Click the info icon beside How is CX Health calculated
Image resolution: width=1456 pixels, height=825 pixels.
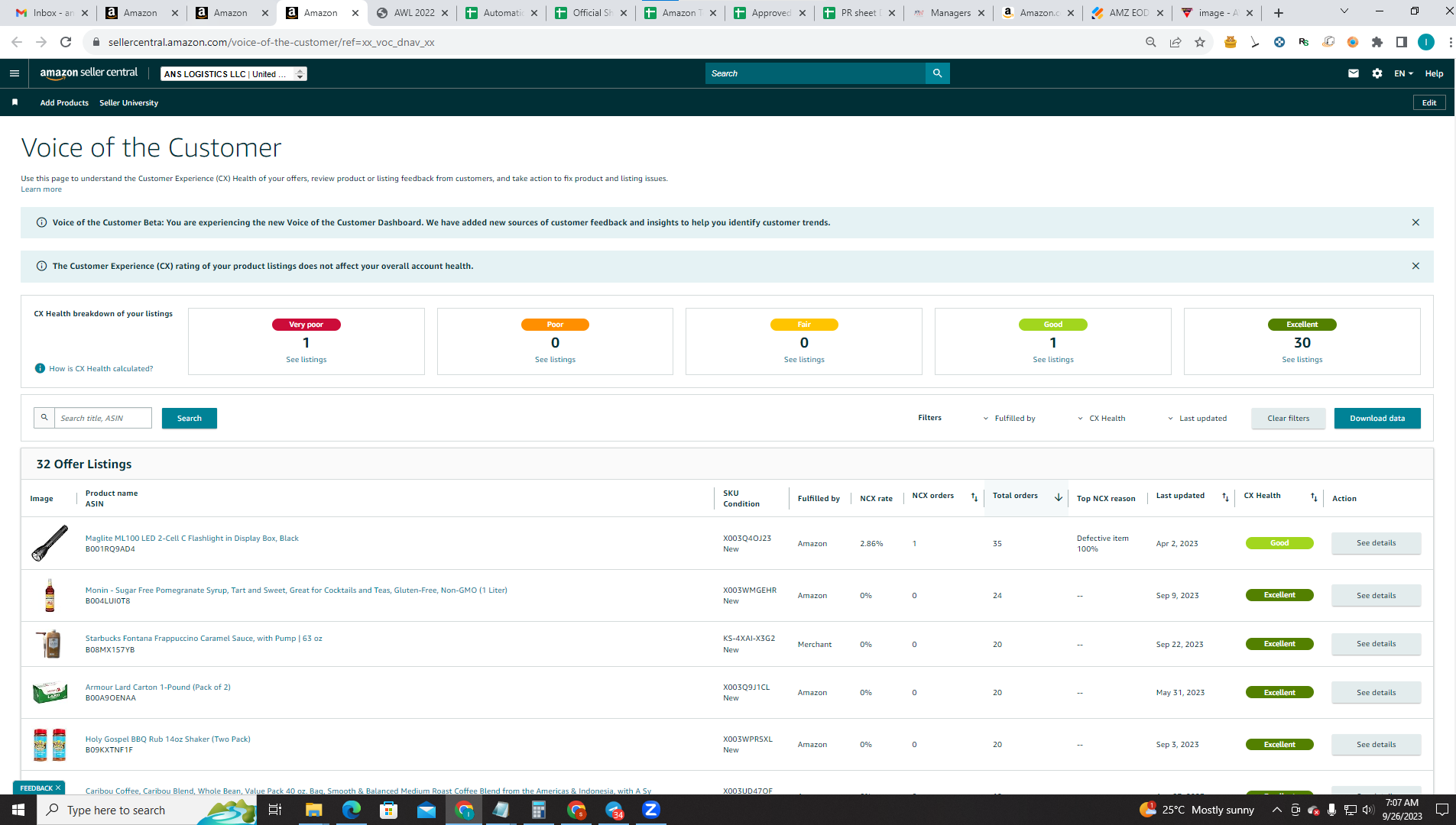click(40, 368)
